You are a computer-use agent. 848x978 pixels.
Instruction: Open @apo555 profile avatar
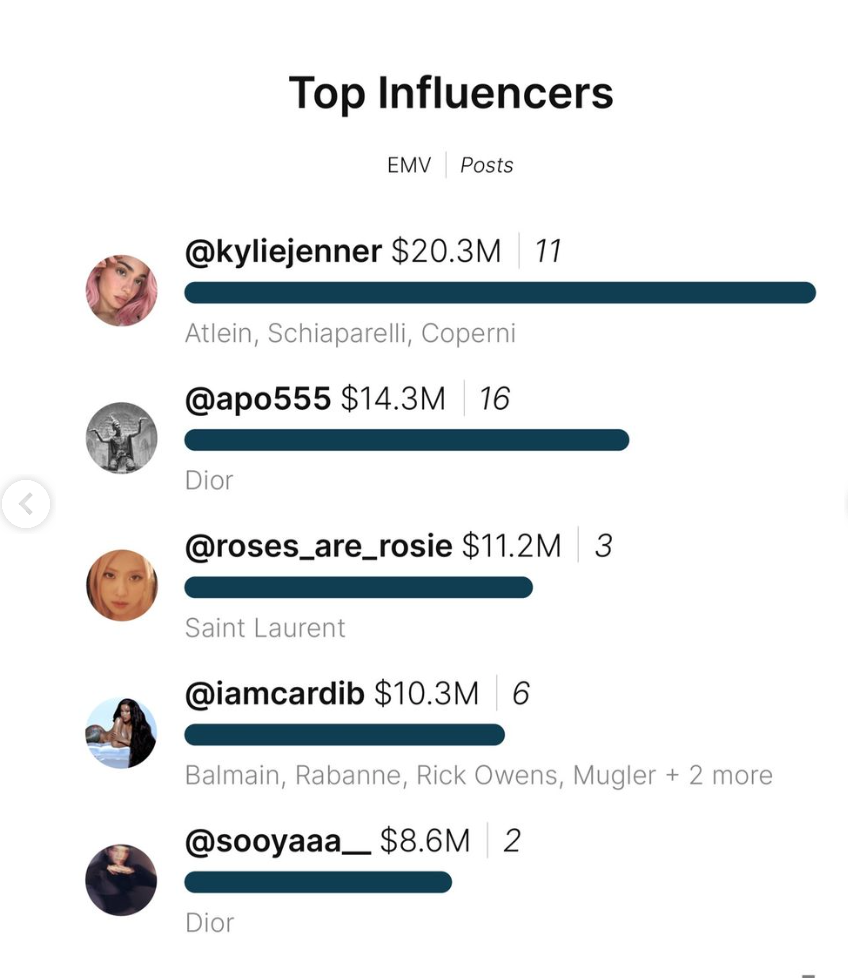[x=122, y=438]
